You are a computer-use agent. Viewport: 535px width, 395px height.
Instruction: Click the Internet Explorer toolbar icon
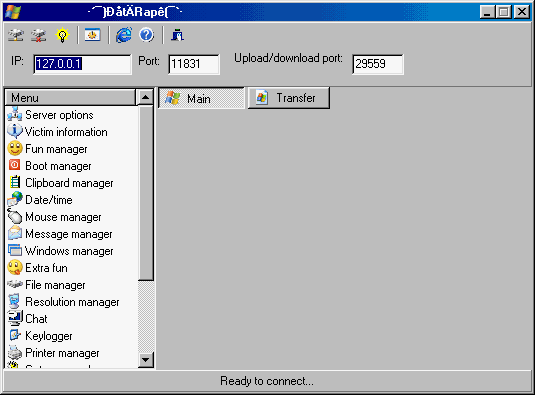pyautogui.click(x=124, y=35)
